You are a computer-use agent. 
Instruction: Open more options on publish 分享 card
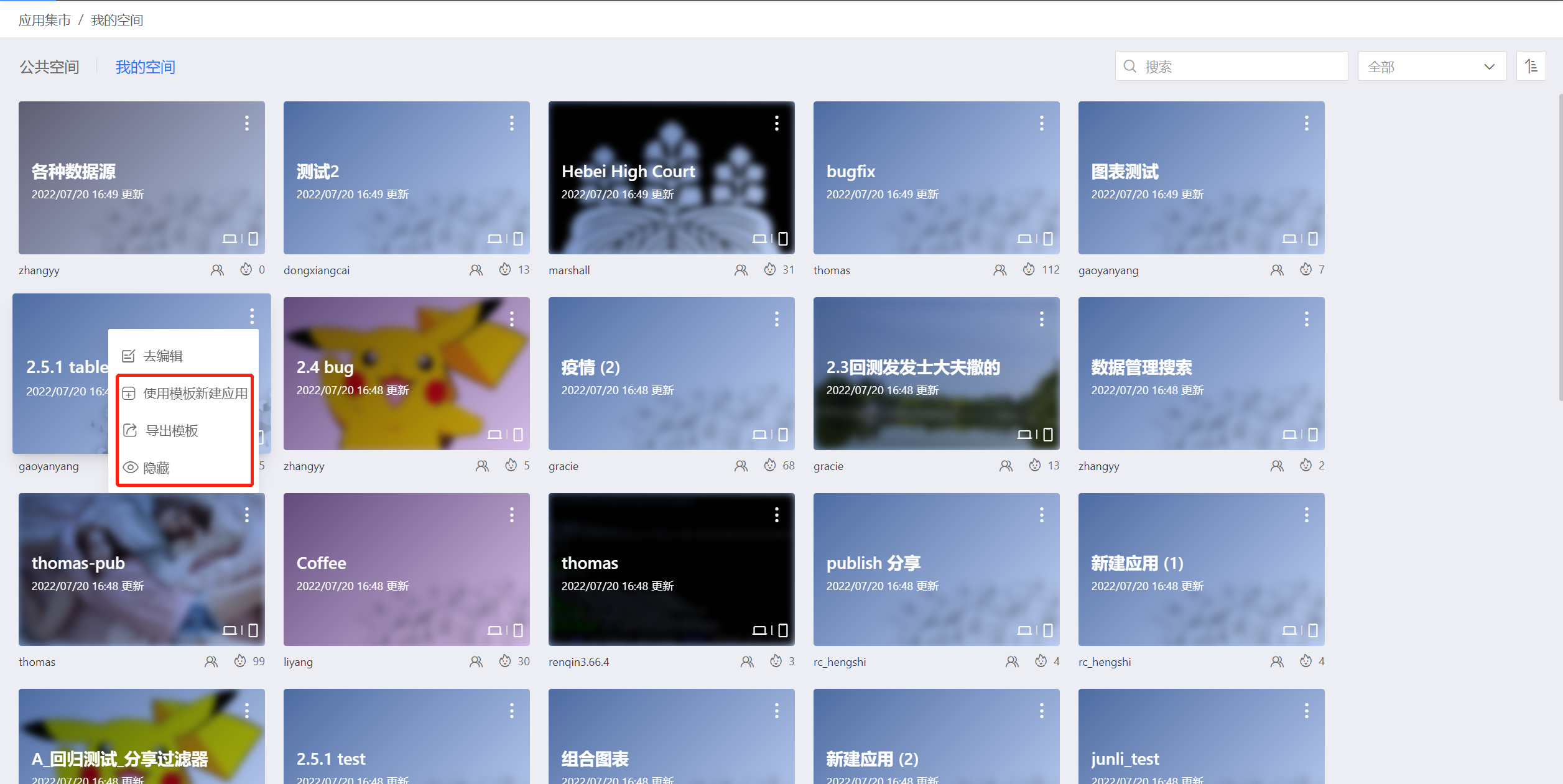pyautogui.click(x=1041, y=515)
